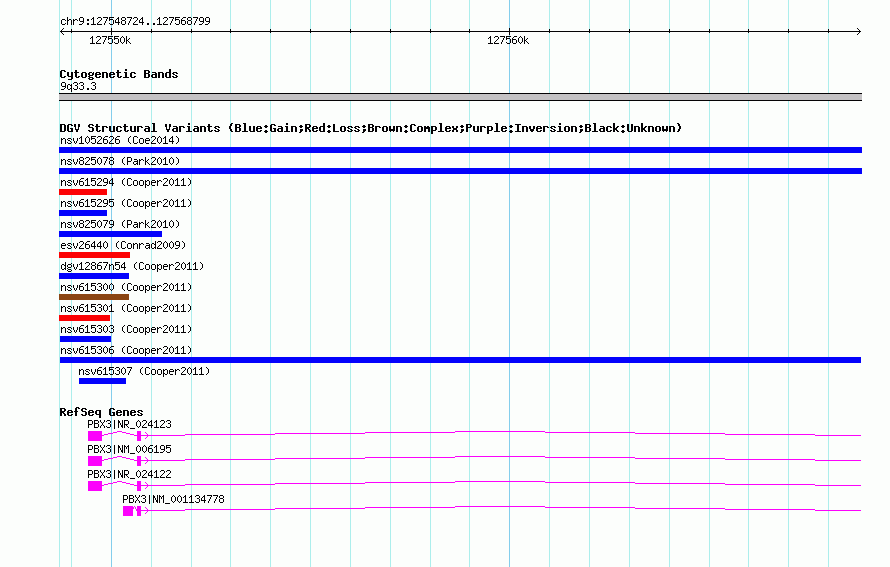Screen dimensions: 890x567
Task: Open the nsv615301 (Cooper2011) label
Action: coord(126,308)
